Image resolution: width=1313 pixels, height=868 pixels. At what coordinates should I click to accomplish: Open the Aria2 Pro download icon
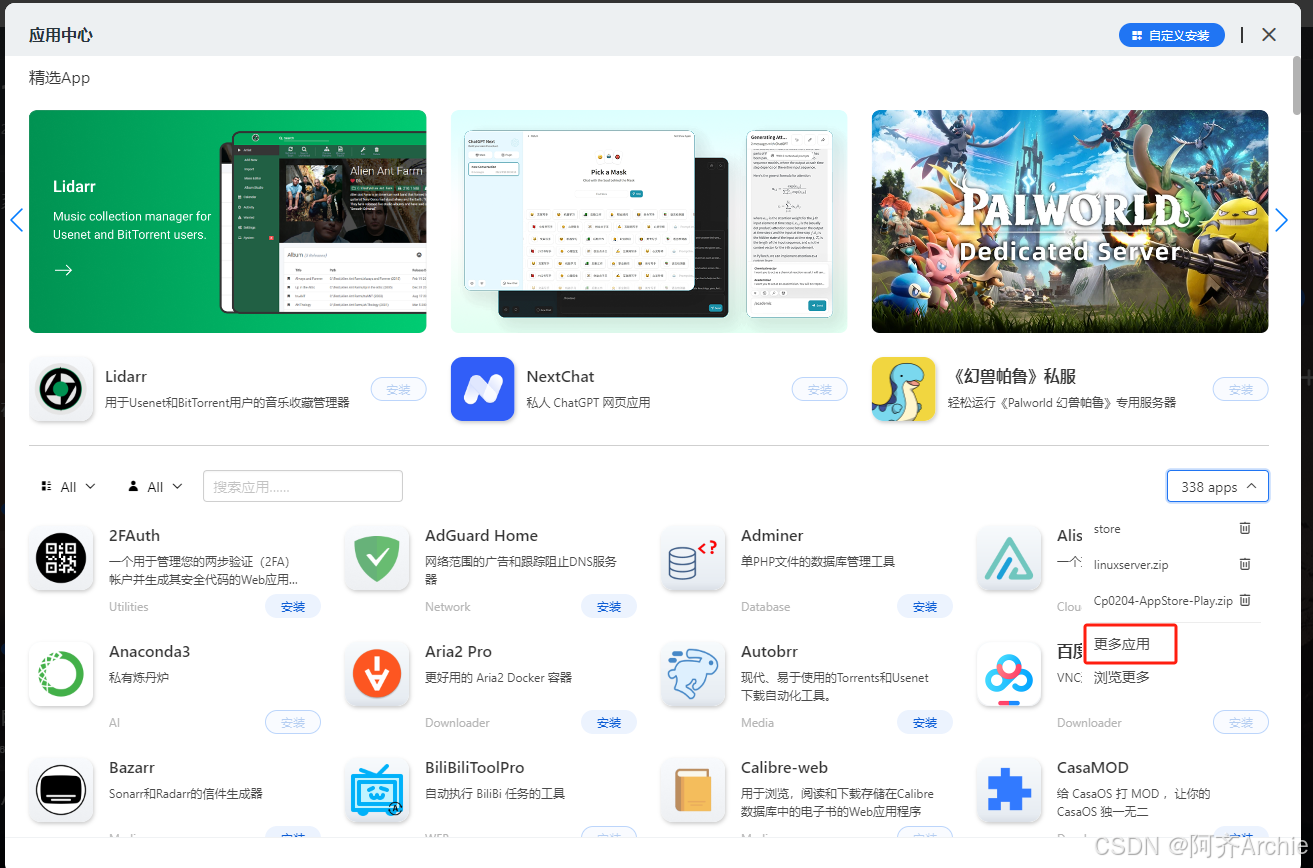[x=377, y=674]
